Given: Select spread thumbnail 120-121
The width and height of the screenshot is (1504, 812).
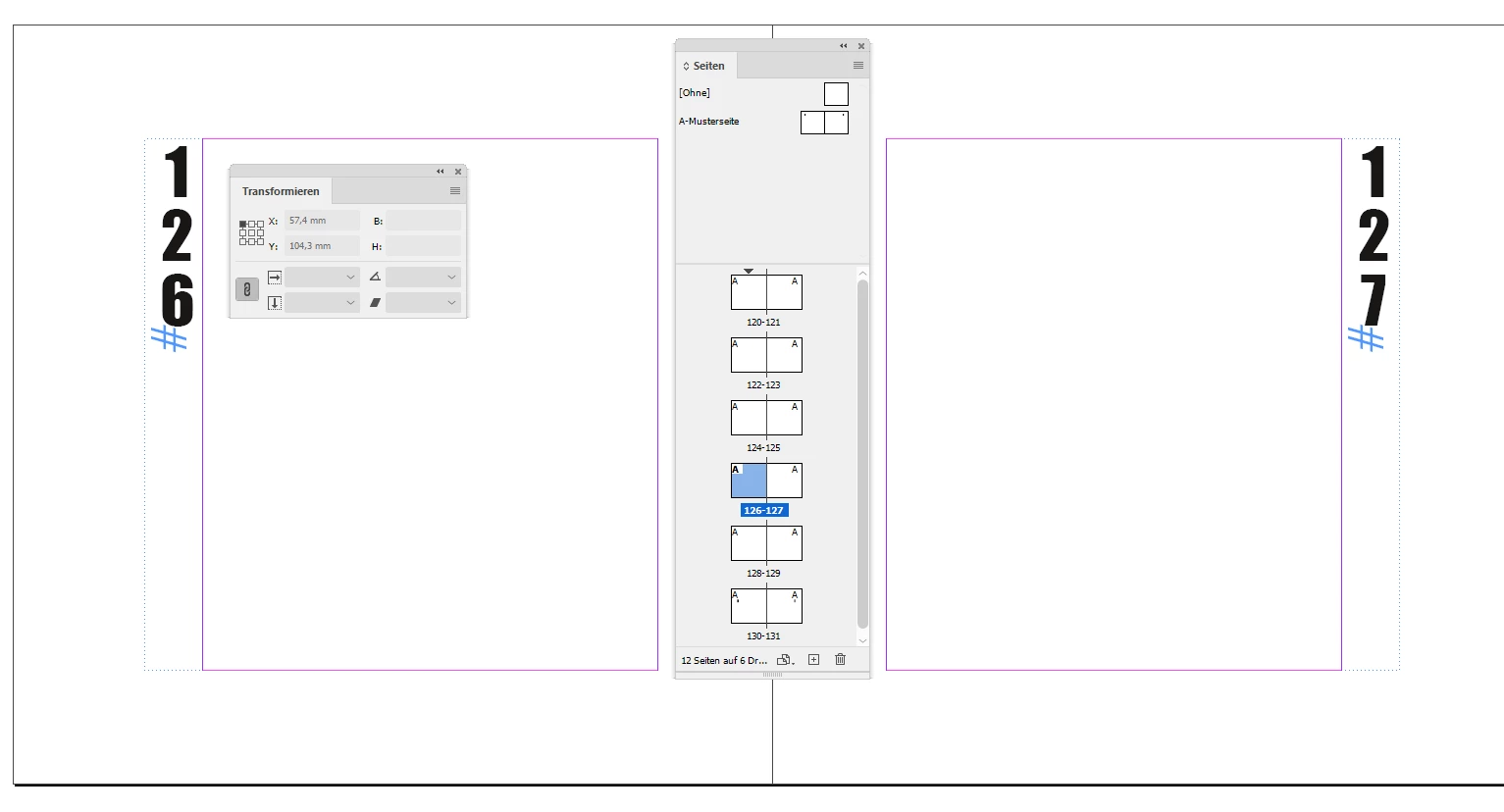Looking at the screenshot, I should click(766, 292).
